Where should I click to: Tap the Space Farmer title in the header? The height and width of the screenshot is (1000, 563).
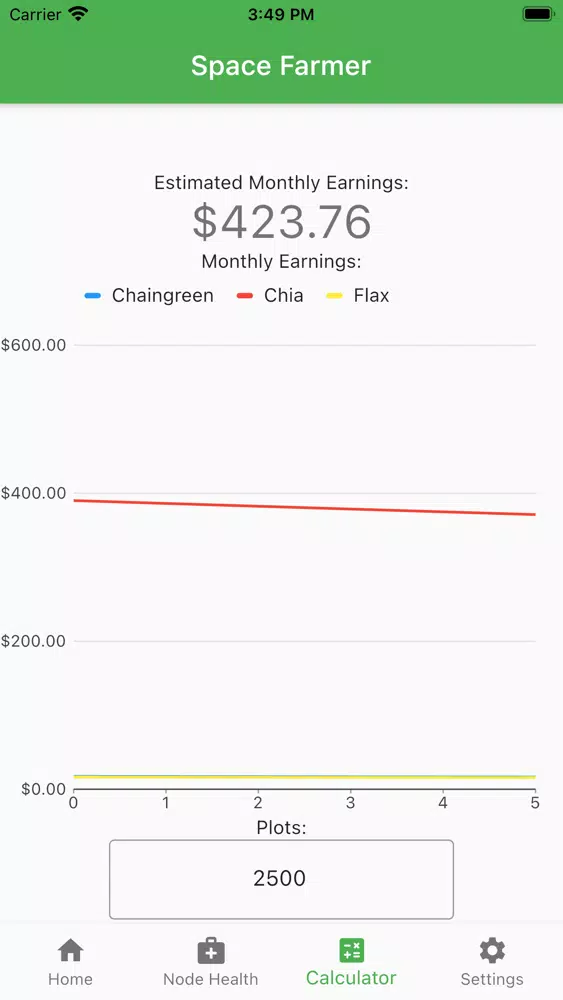[281, 66]
